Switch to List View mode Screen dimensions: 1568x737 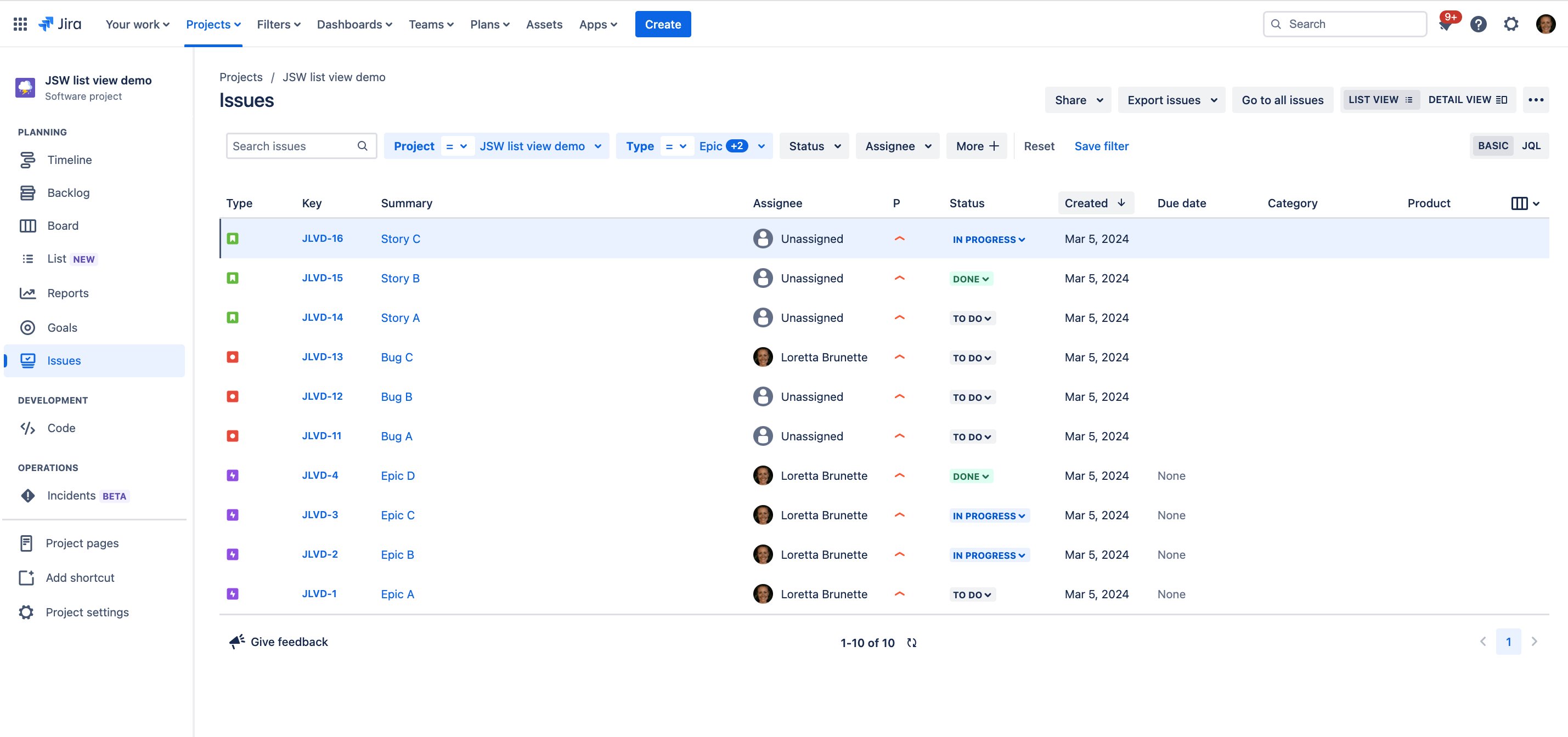coord(1379,100)
